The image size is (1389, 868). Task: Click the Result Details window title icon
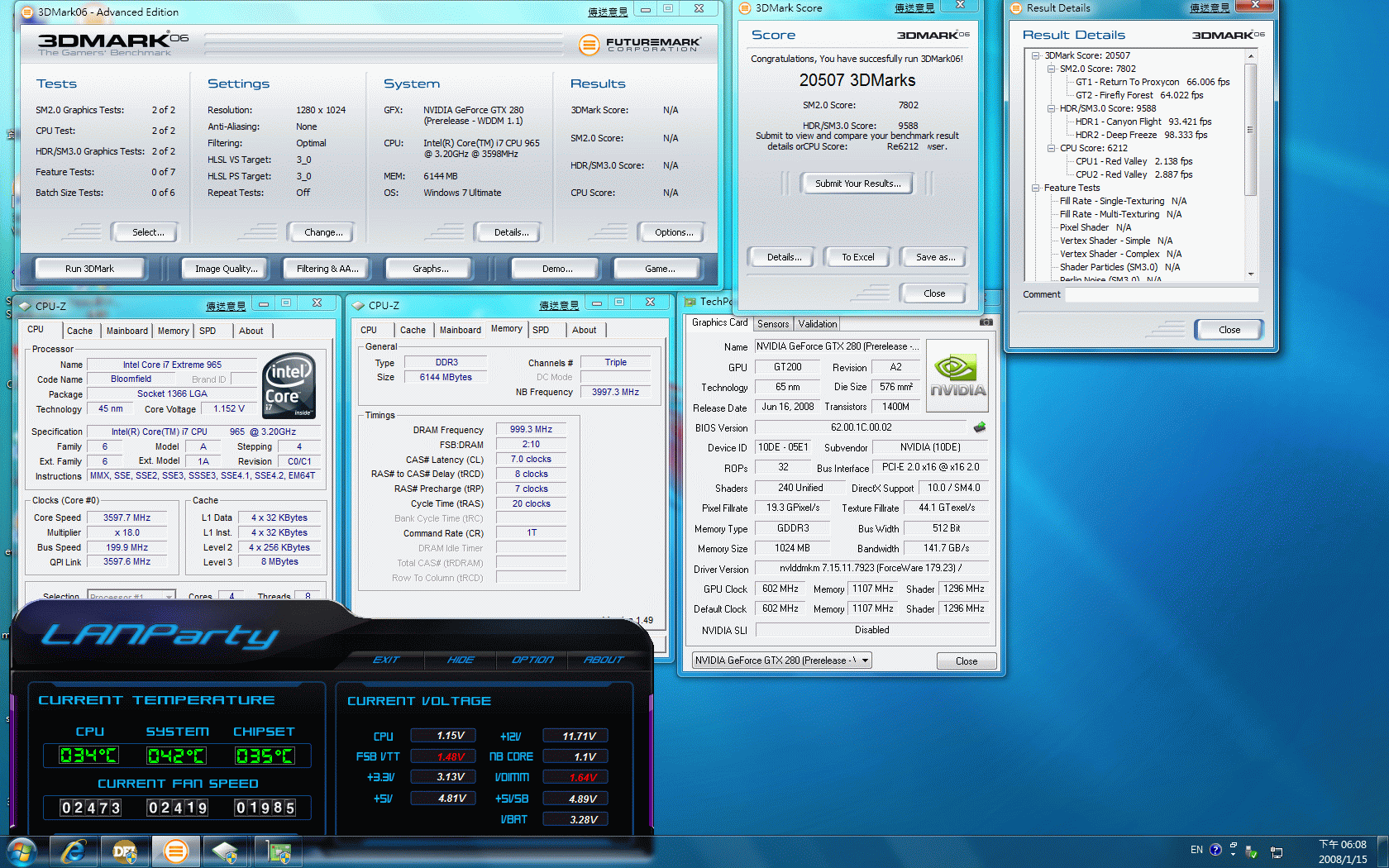click(x=1016, y=8)
